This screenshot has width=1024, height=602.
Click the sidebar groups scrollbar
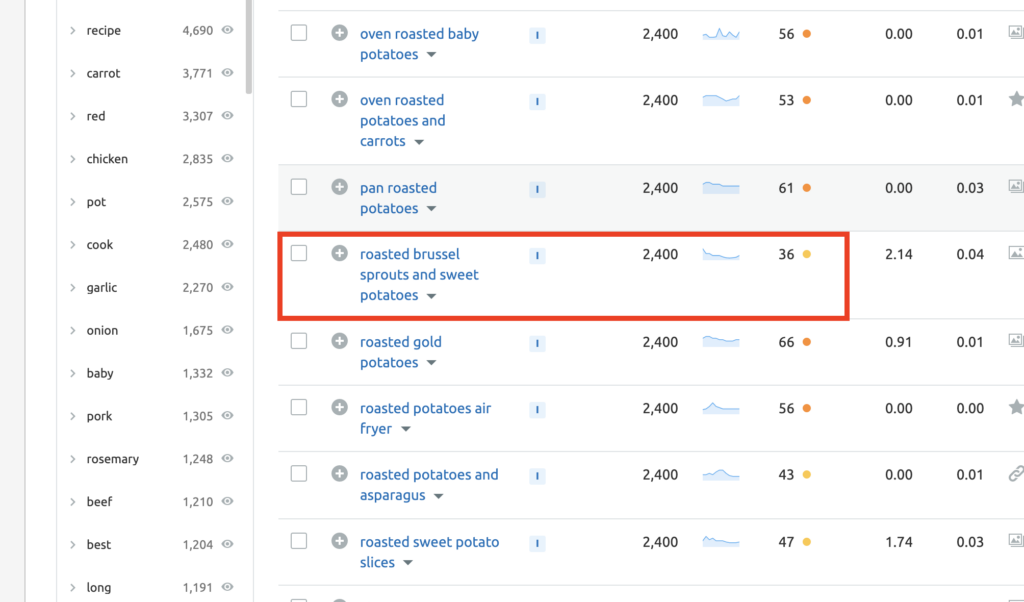[x=249, y=47]
